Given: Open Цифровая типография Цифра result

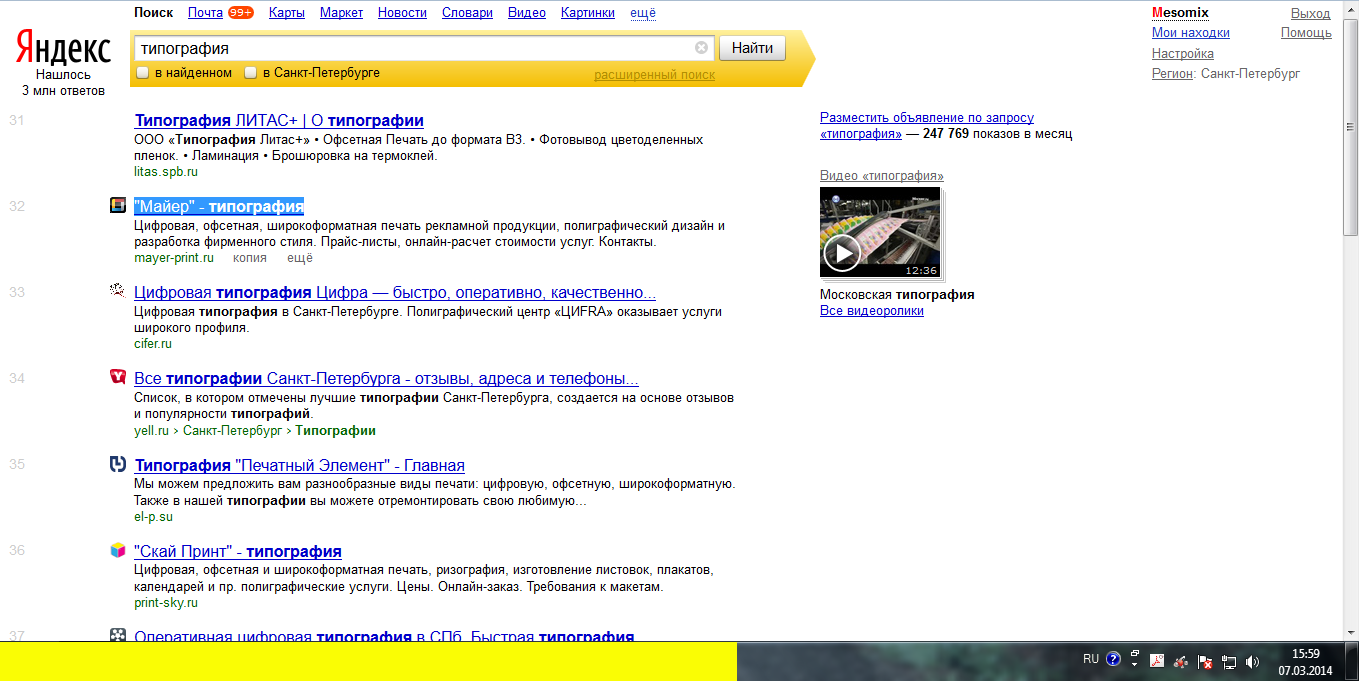Looking at the screenshot, I should (395, 293).
